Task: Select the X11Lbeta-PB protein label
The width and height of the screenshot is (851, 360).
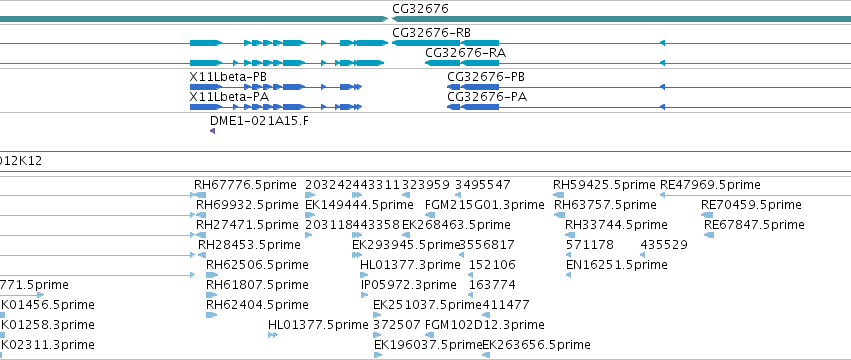Action: 228,77
